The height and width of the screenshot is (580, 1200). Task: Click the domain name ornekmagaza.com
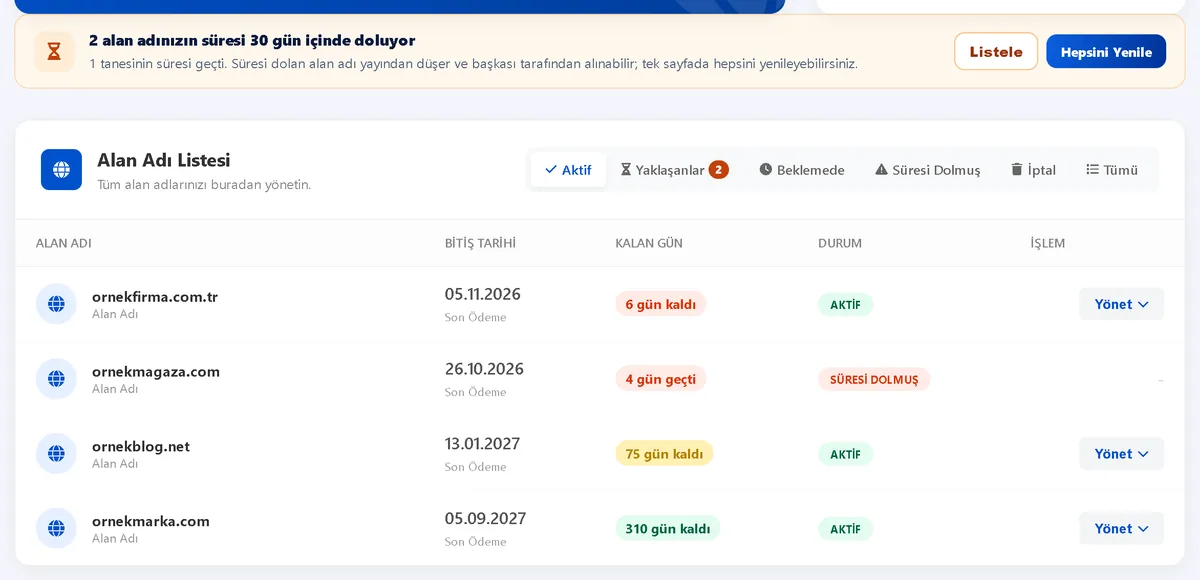point(156,372)
